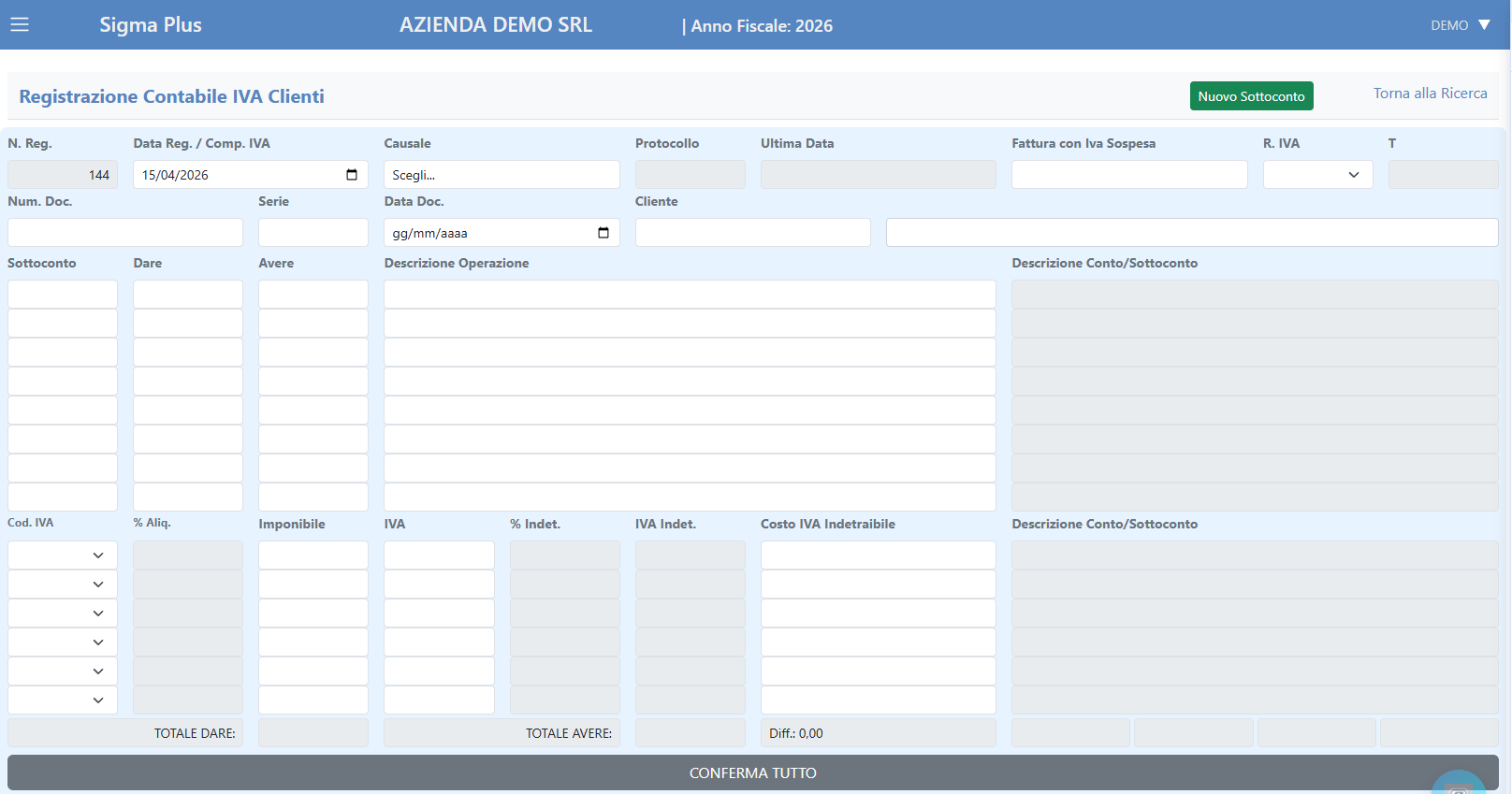
Task: Open the Causale 'Scegli...' dropdown
Action: point(502,175)
